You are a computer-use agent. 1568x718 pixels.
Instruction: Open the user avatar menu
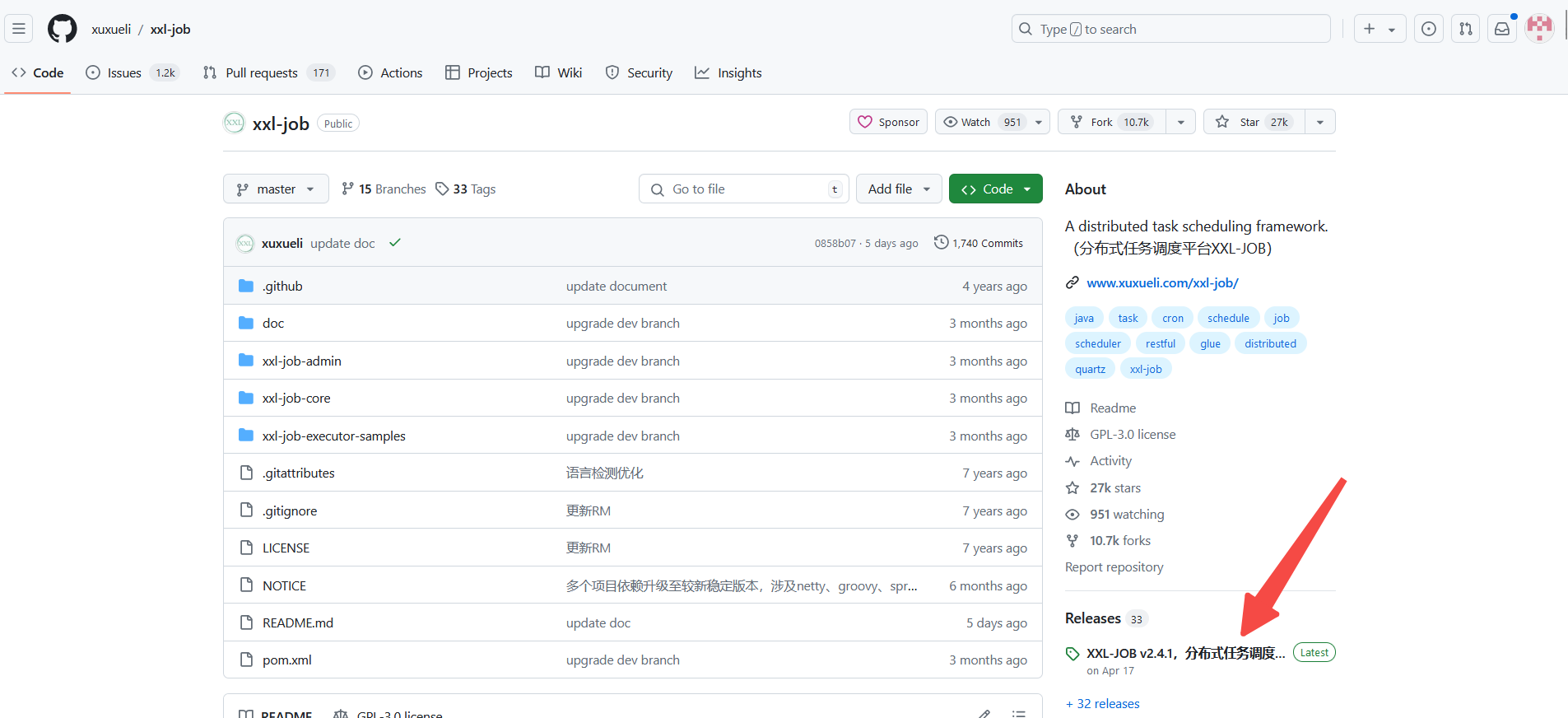coord(1539,29)
